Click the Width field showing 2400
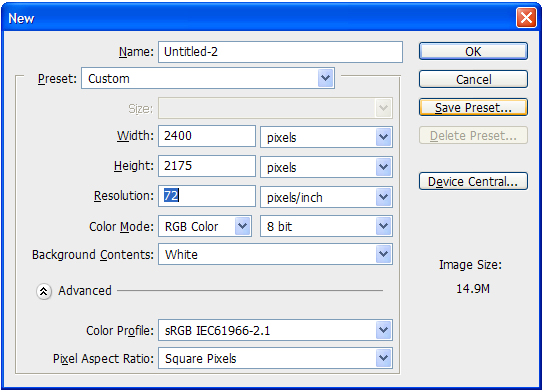 207,136
